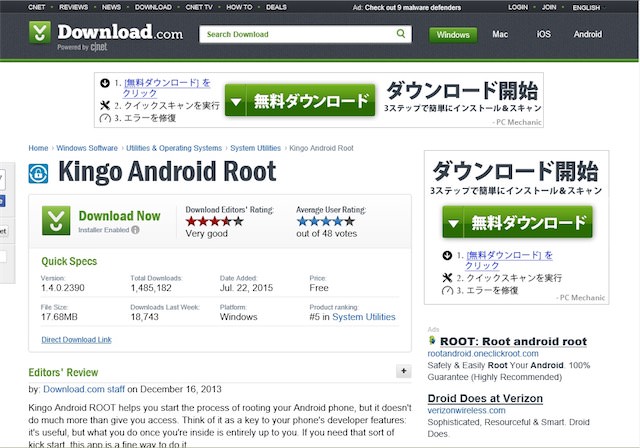This screenshot has width=640, height=448.
Task: Open the English language selector
Action: (587, 8)
